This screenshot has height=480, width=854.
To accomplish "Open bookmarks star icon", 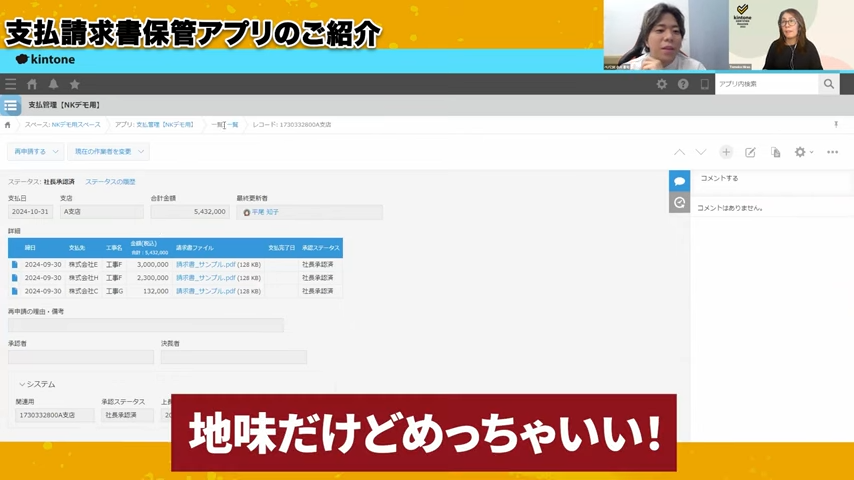I will 75,84.
